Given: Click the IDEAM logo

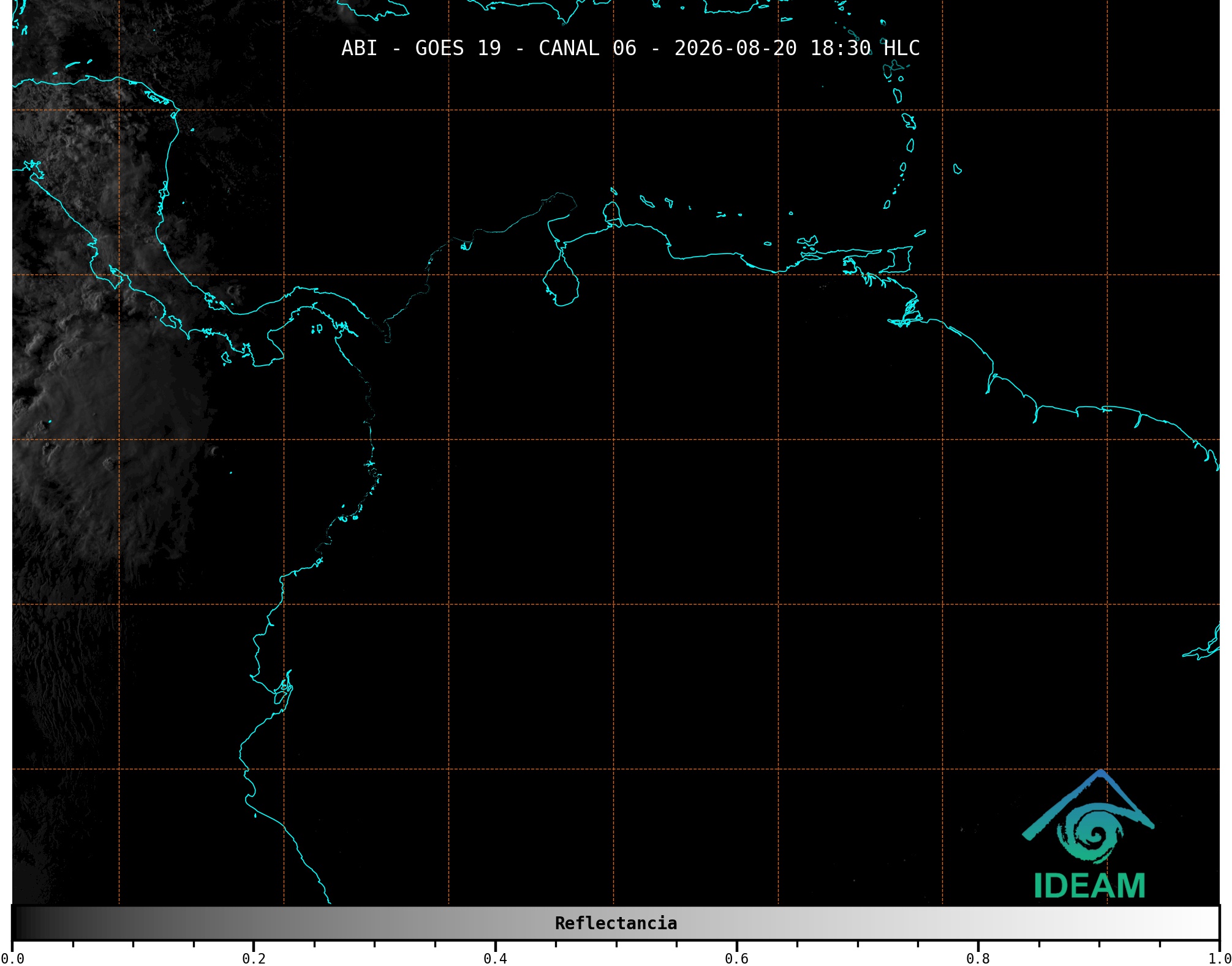Looking at the screenshot, I should click(1089, 834).
